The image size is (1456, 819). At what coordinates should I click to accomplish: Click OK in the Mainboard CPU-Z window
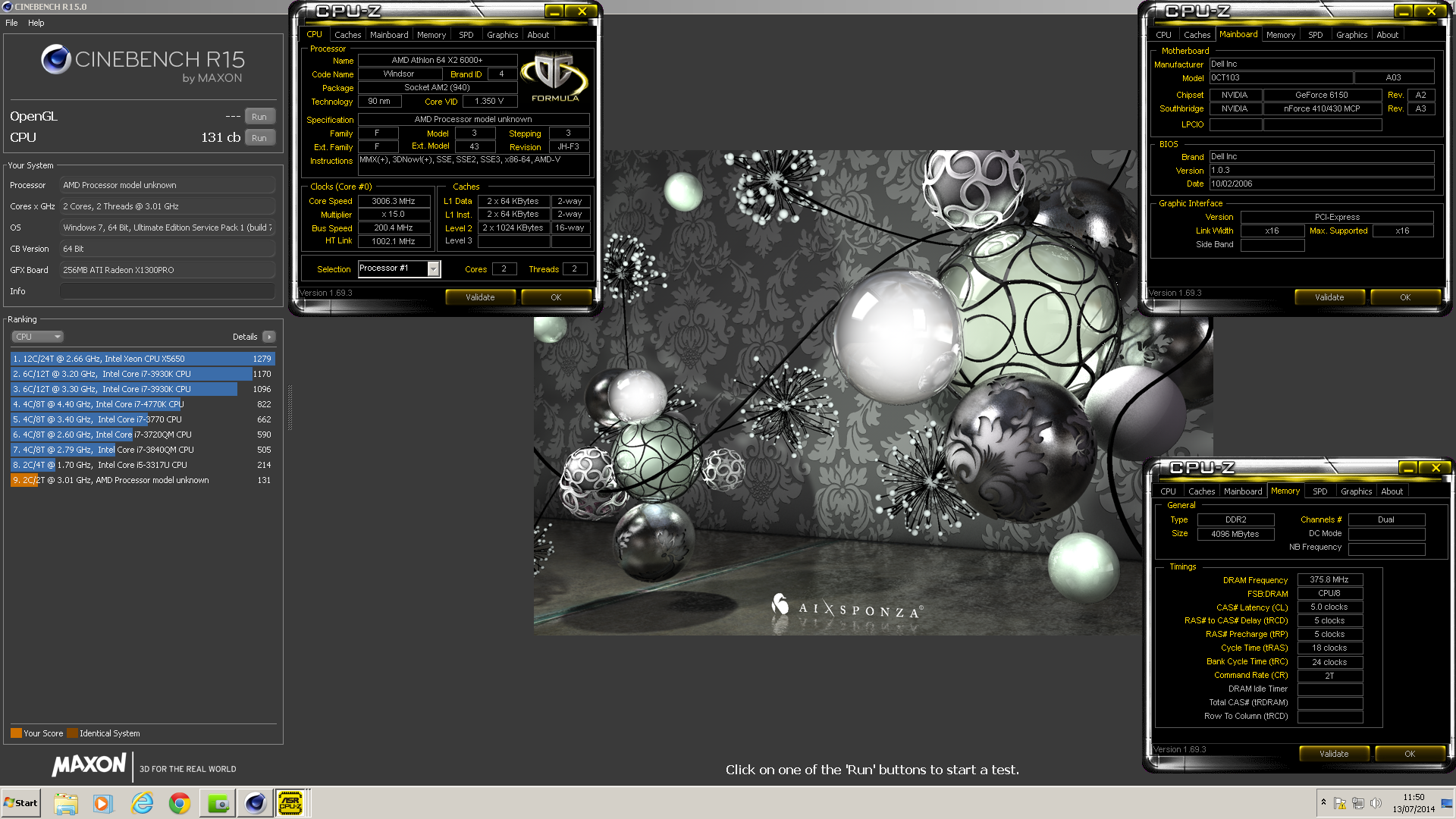[1405, 297]
